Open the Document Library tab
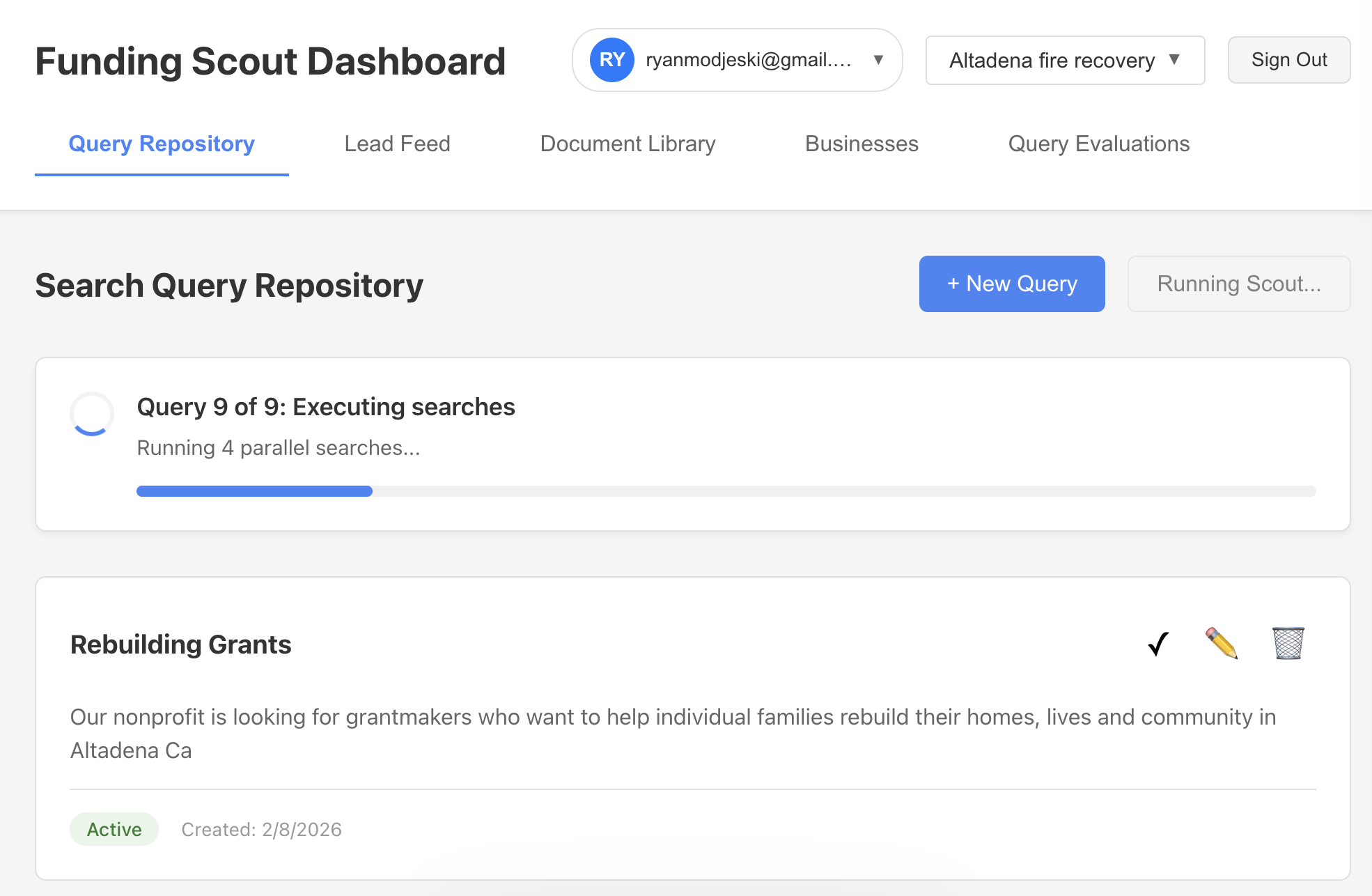 tap(627, 144)
